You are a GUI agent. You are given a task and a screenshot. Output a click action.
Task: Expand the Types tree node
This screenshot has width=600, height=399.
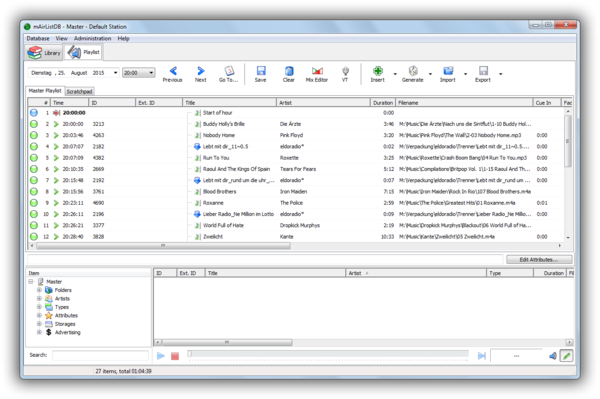coord(39,307)
